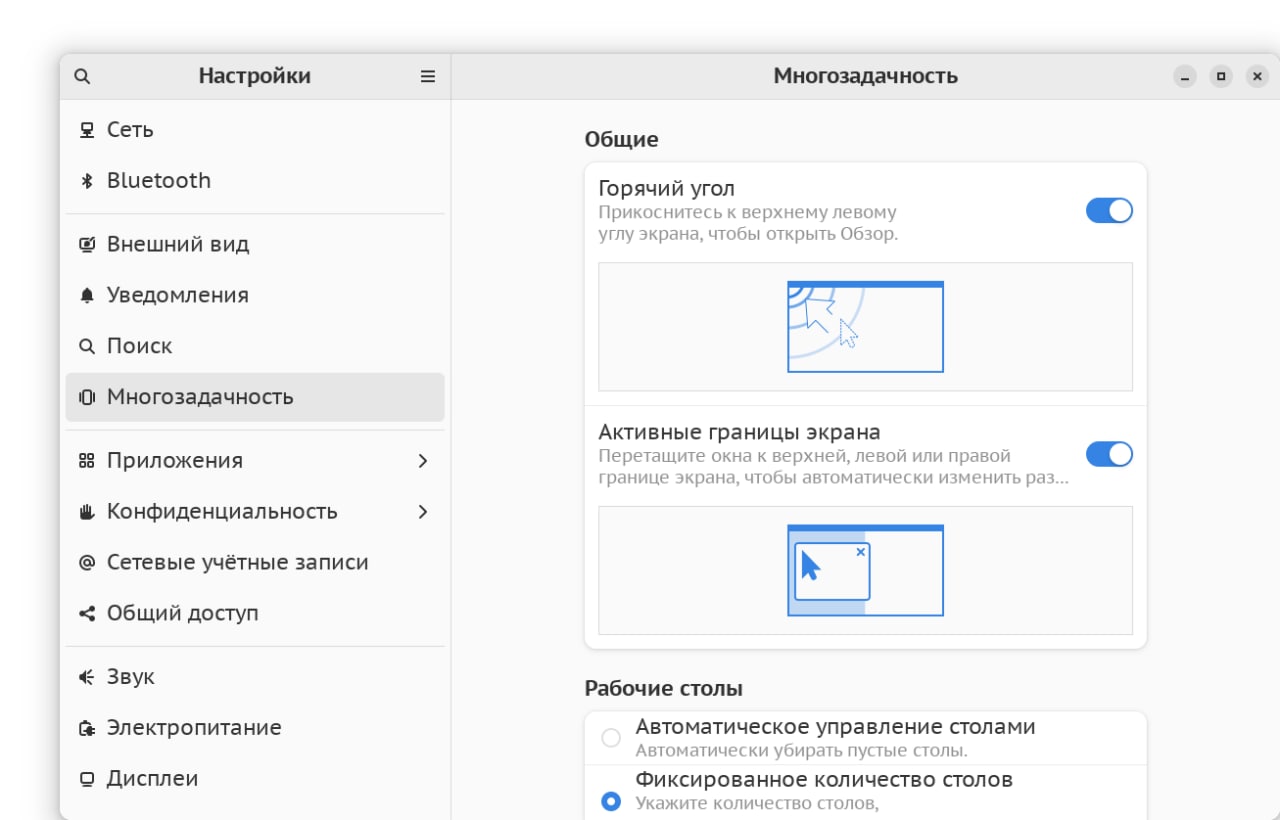Toggle off Активные границы экрана switch
The width and height of the screenshot is (1280, 820).
pyautogui.click(x=1109, y=454)
